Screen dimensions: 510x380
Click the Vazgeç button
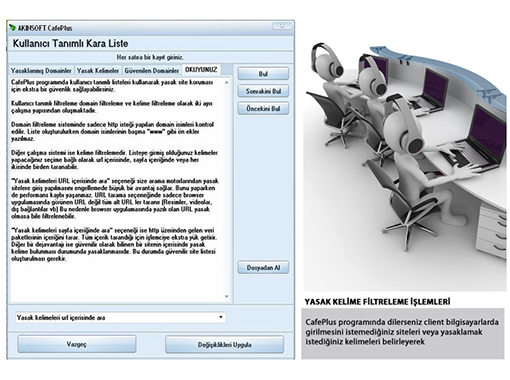coord(77,344)
